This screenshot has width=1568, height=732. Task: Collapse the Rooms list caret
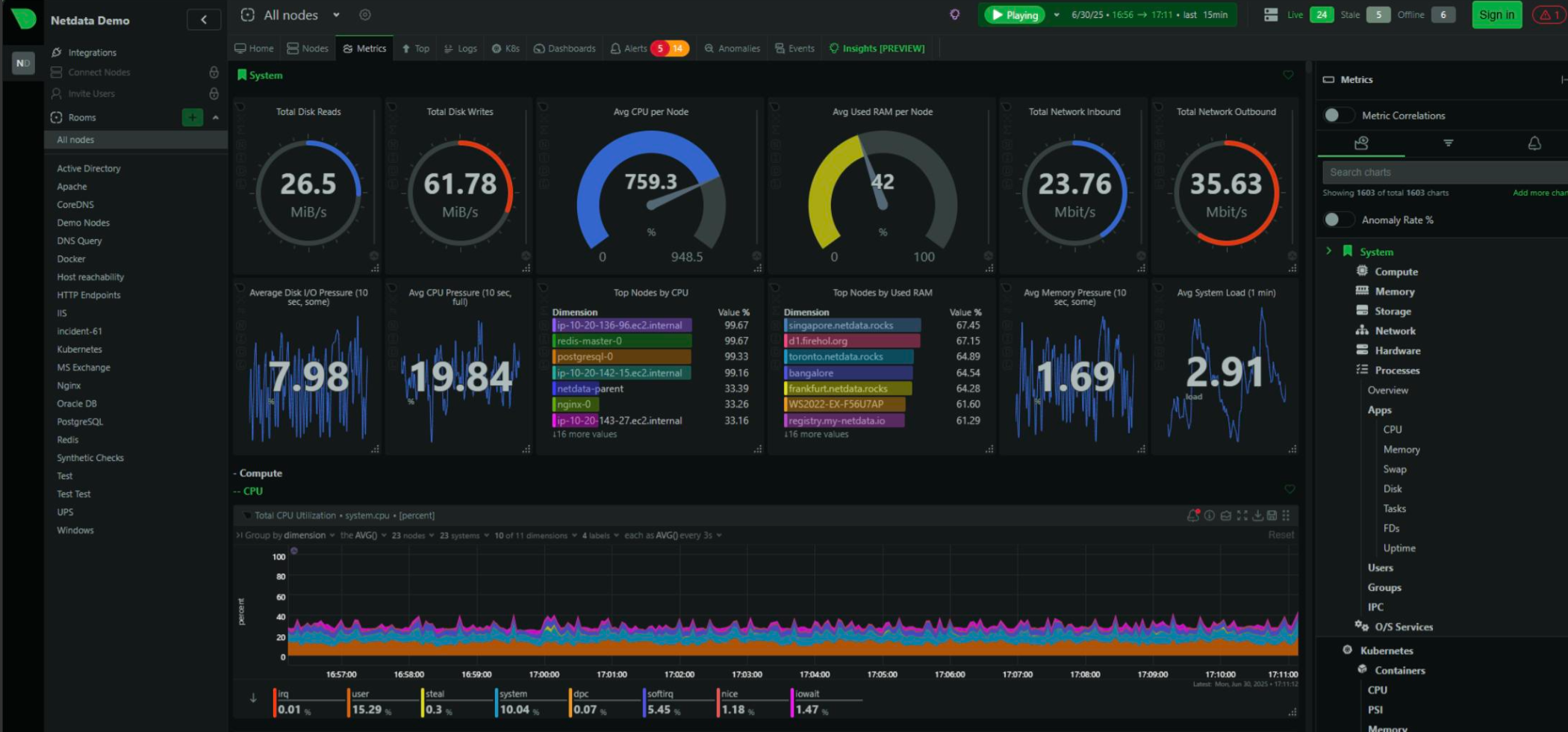[215, 117]
